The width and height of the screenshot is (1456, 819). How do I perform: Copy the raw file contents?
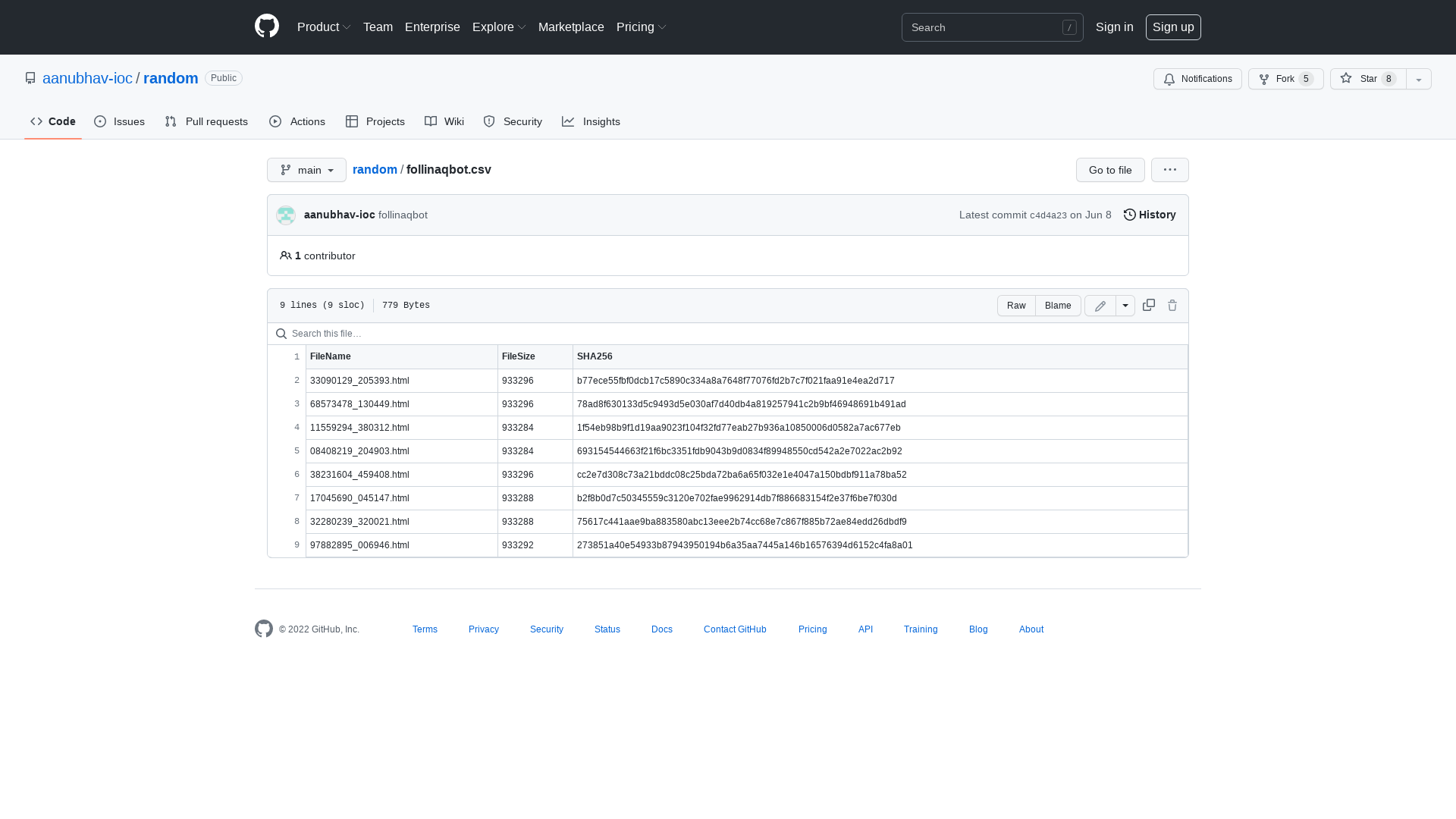tap(1148, 305)
